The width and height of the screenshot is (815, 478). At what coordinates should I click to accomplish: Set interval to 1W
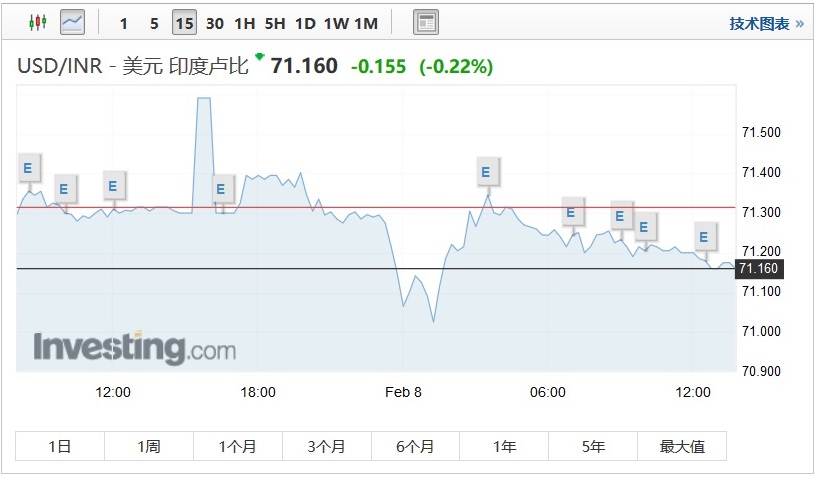click(x=336, y=23)
